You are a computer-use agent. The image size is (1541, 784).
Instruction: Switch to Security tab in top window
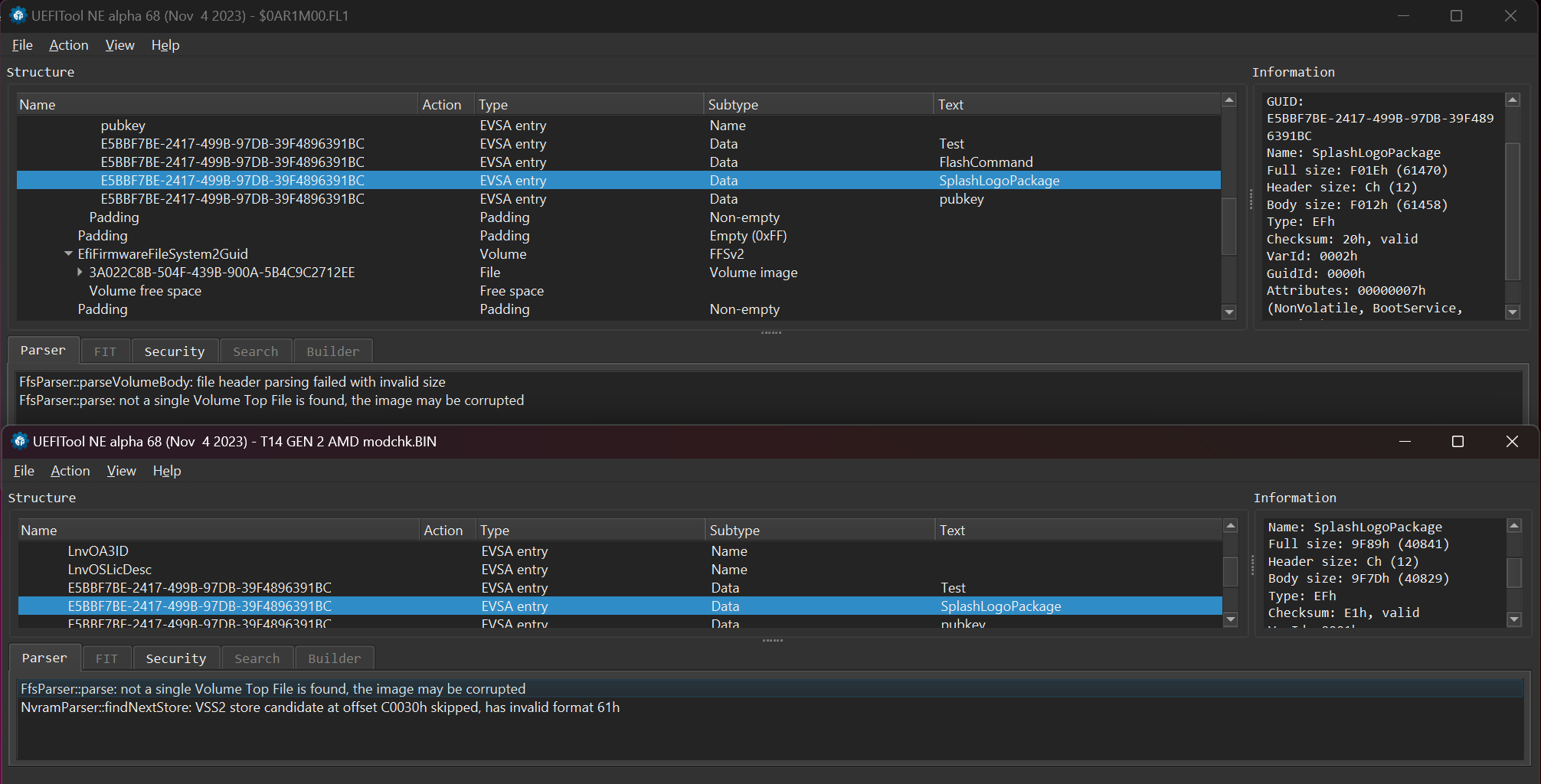tap(174, 351)
